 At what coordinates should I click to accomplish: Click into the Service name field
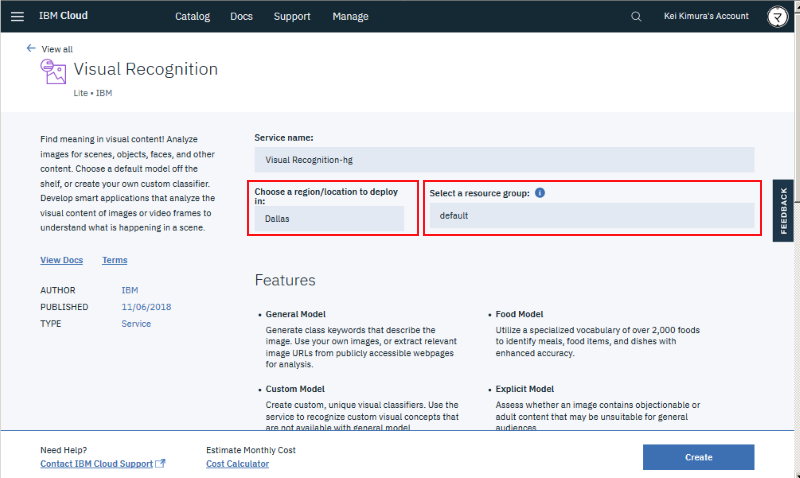504,159
